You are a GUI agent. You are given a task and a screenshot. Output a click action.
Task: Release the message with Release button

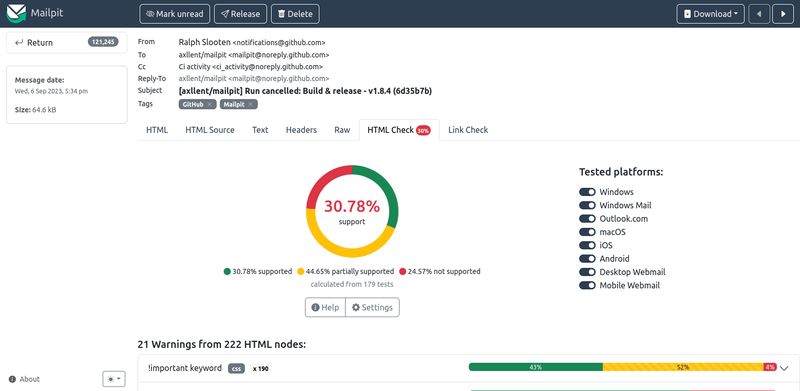[240, 14]
